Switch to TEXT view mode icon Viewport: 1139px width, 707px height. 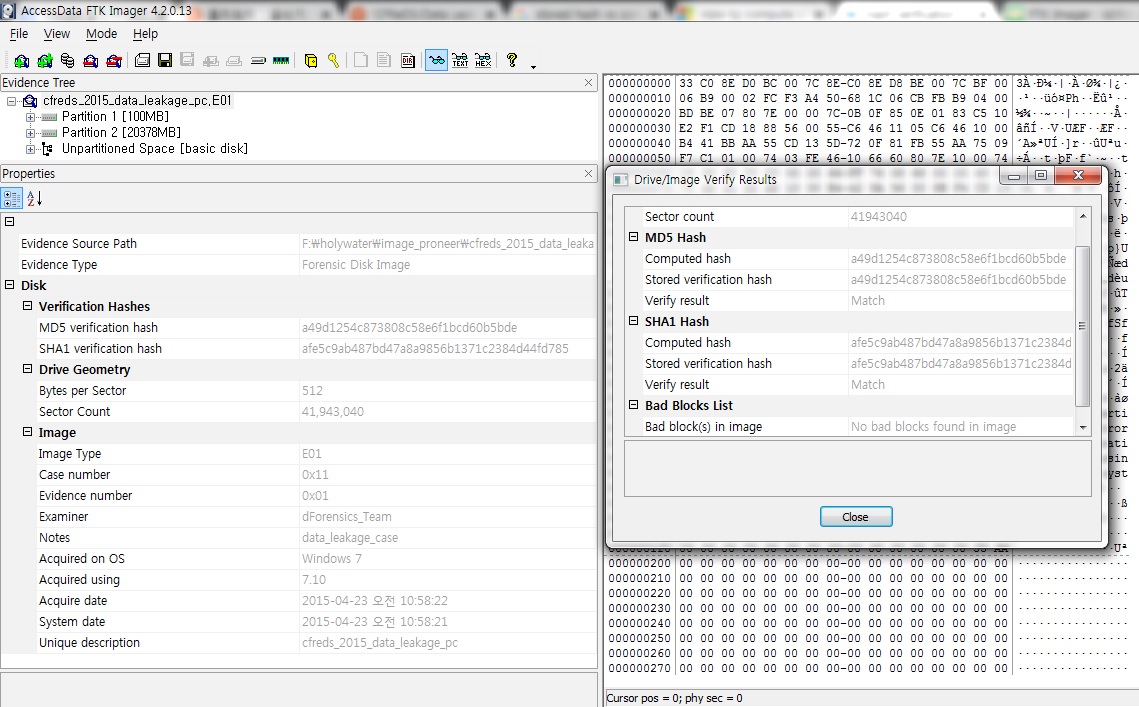click(x=460, y=60)
